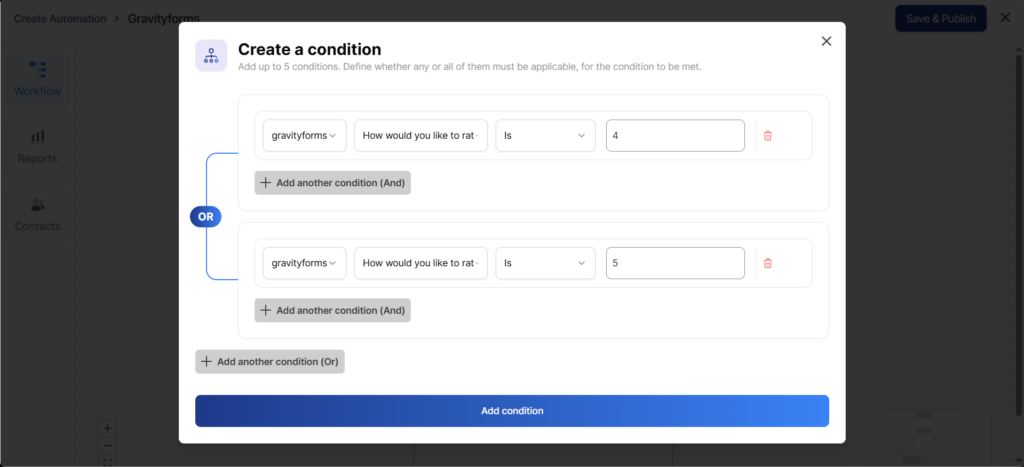Screen dimensions: 1024x467
Task: Close the Create a condition dialog
Action: (x=826, y=41)
